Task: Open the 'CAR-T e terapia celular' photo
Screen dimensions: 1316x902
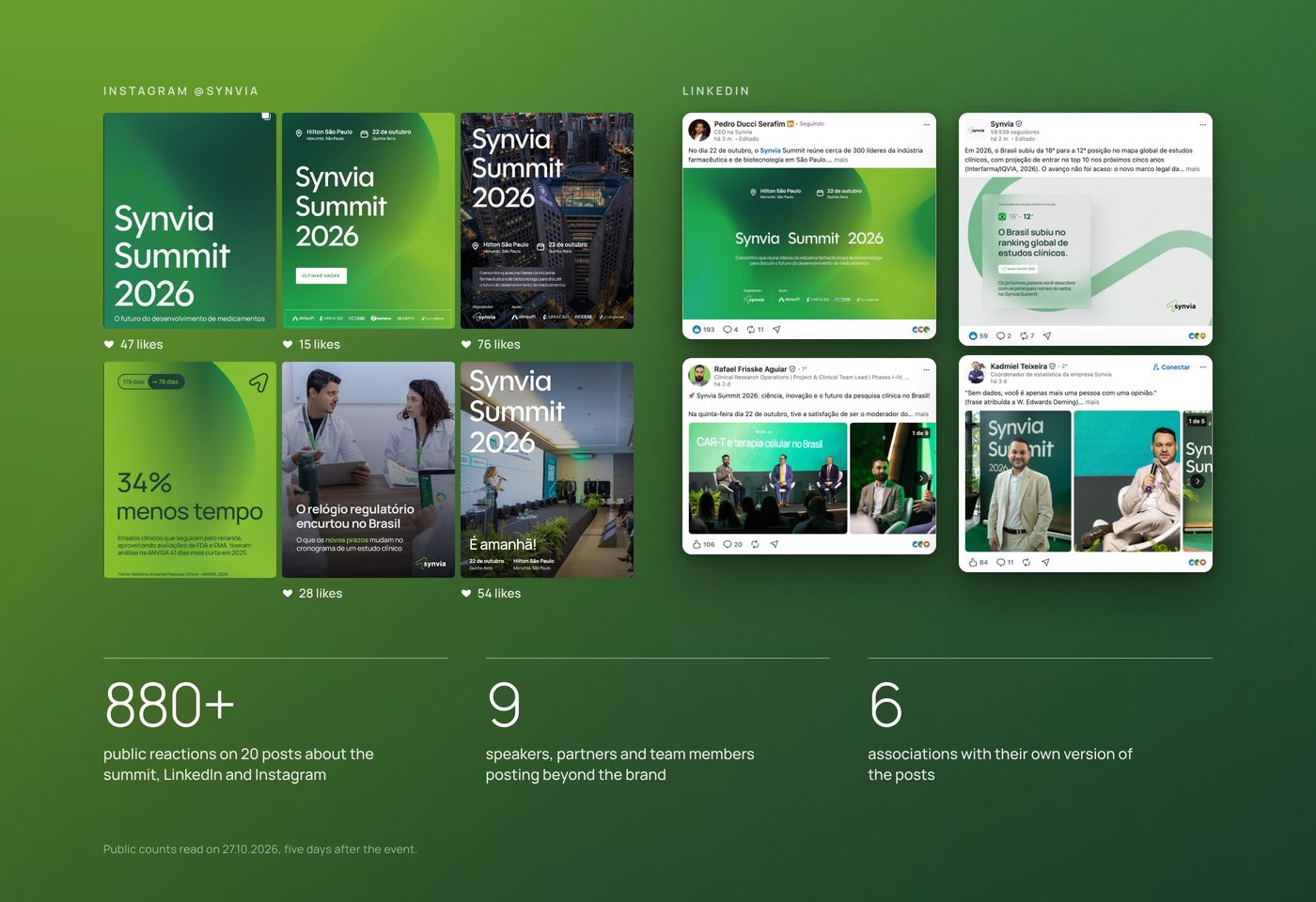Action: pyautogui.click(x=768, y=478)
